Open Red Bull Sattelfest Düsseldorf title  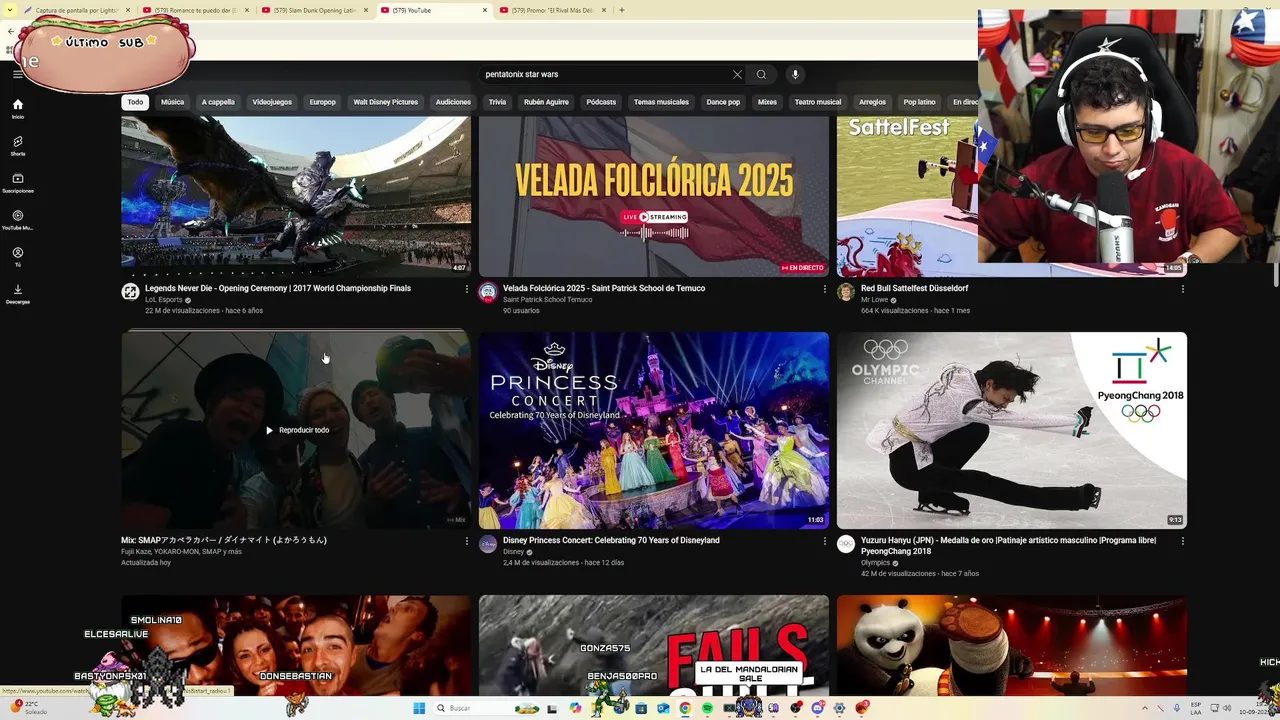click(914, 288)
